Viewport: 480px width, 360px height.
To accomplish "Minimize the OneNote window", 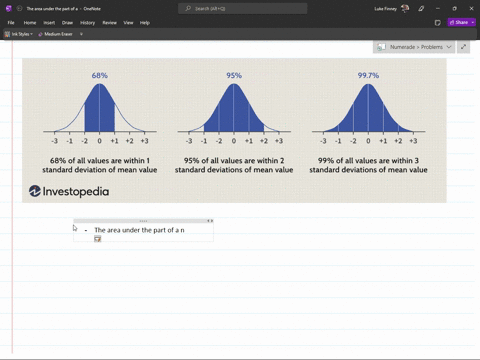I will tap(438, 9).
